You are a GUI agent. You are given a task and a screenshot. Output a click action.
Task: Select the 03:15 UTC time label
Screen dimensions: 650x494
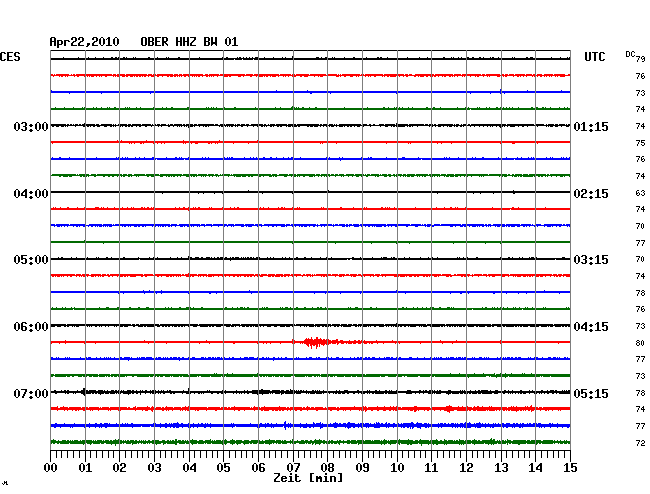click(x=591, y=260)
